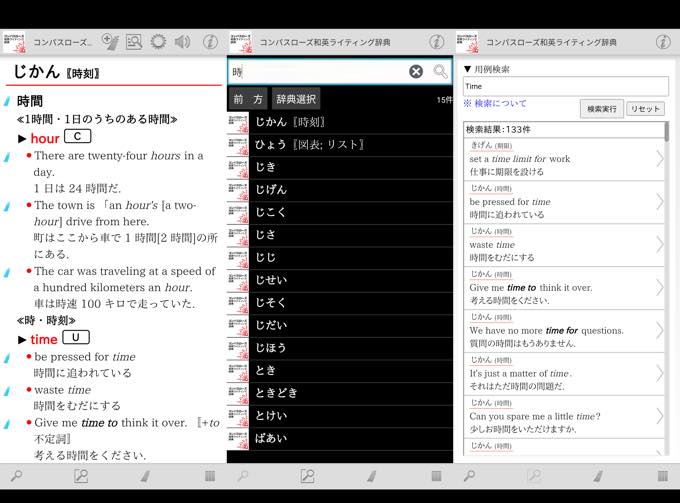Tap the add-bookmark marker icon in left panel toolbar
This screenshot has width=680, height=503.
click(110, 42)
